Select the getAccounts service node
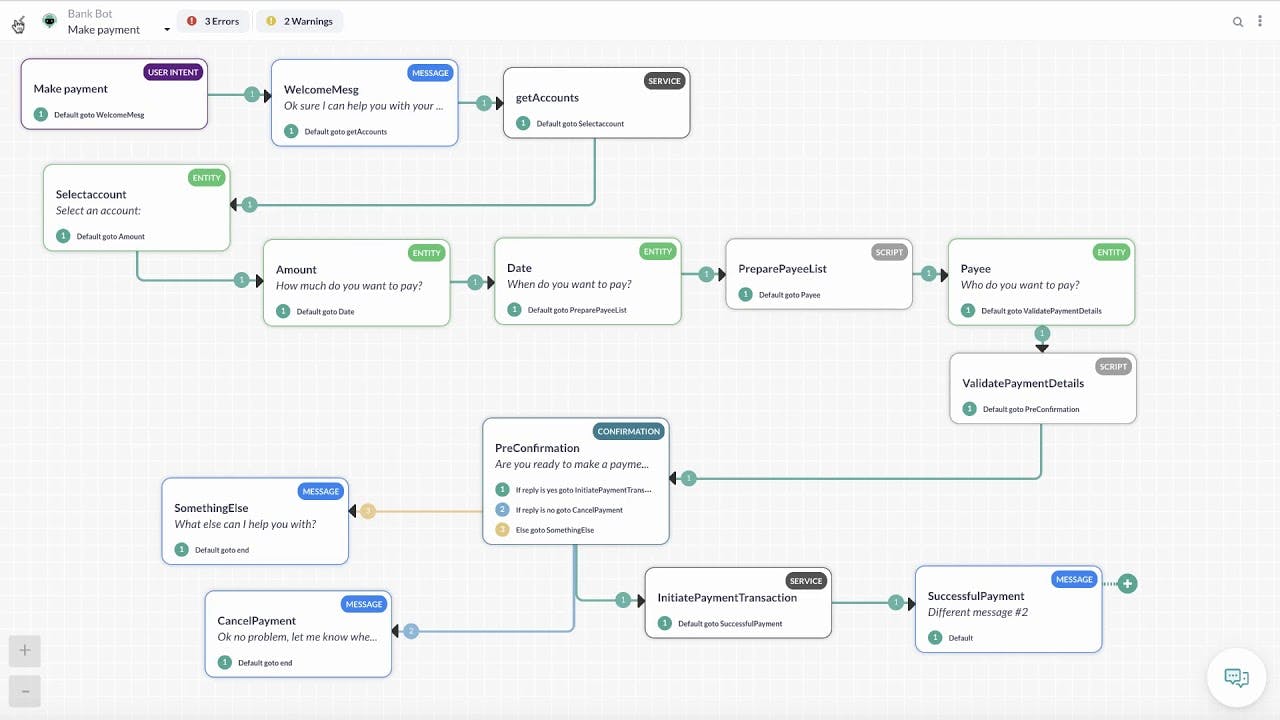Screen dimensions: 1280x720 pos(597,103)
